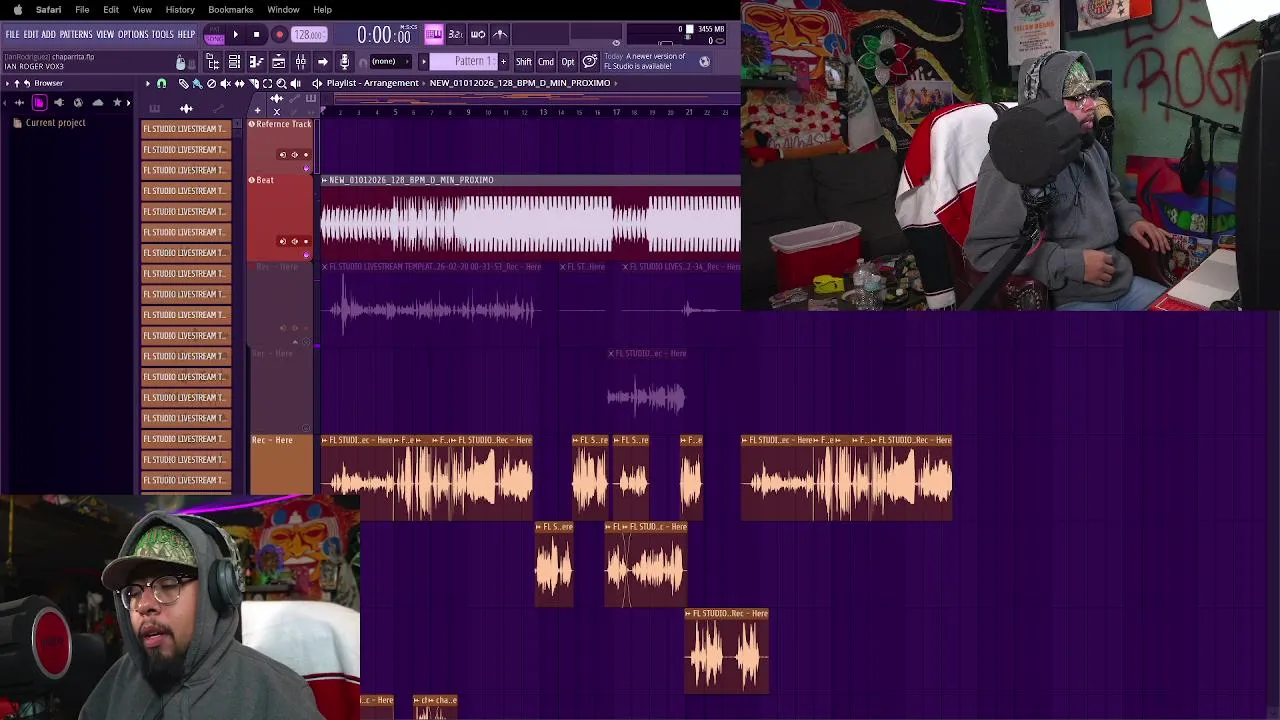Show the cloud sounds tab in browser

[98, 103]
